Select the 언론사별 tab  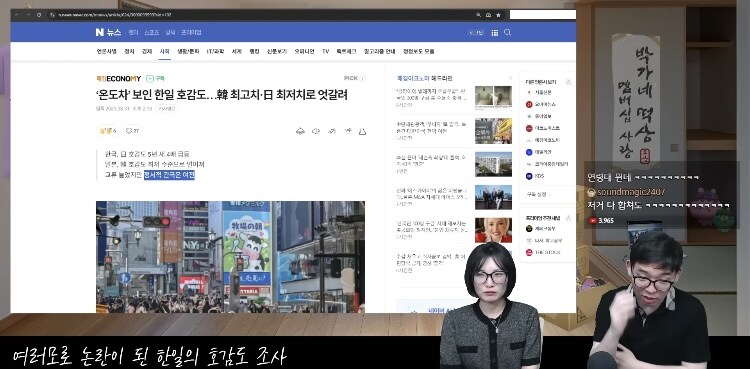coord(106,51)
